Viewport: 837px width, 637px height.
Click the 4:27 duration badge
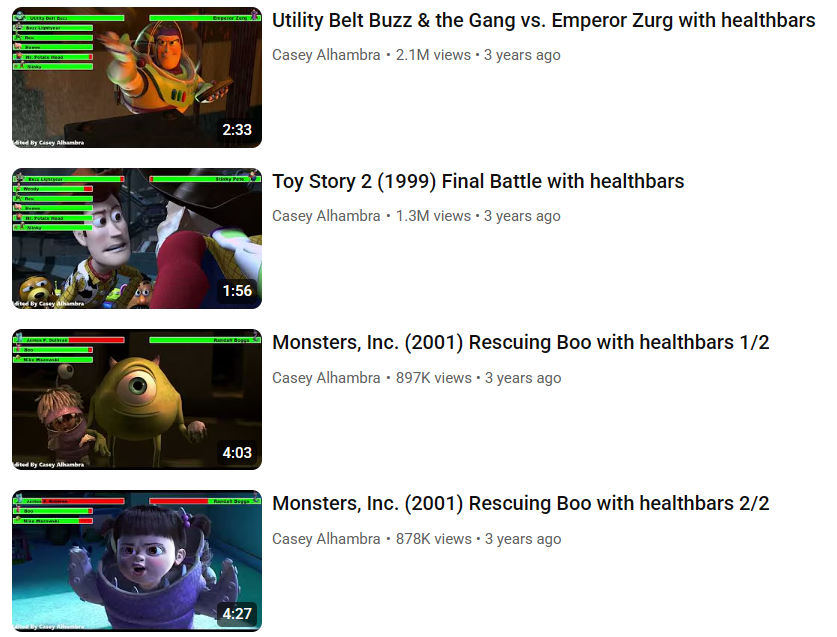click(x=237, y=614)
